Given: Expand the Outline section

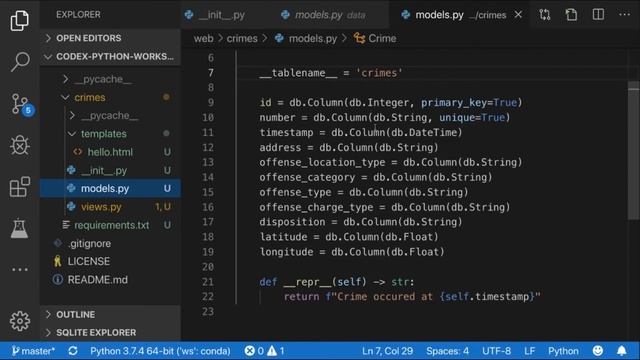Looking at the screenshot, I should point(110,315).
